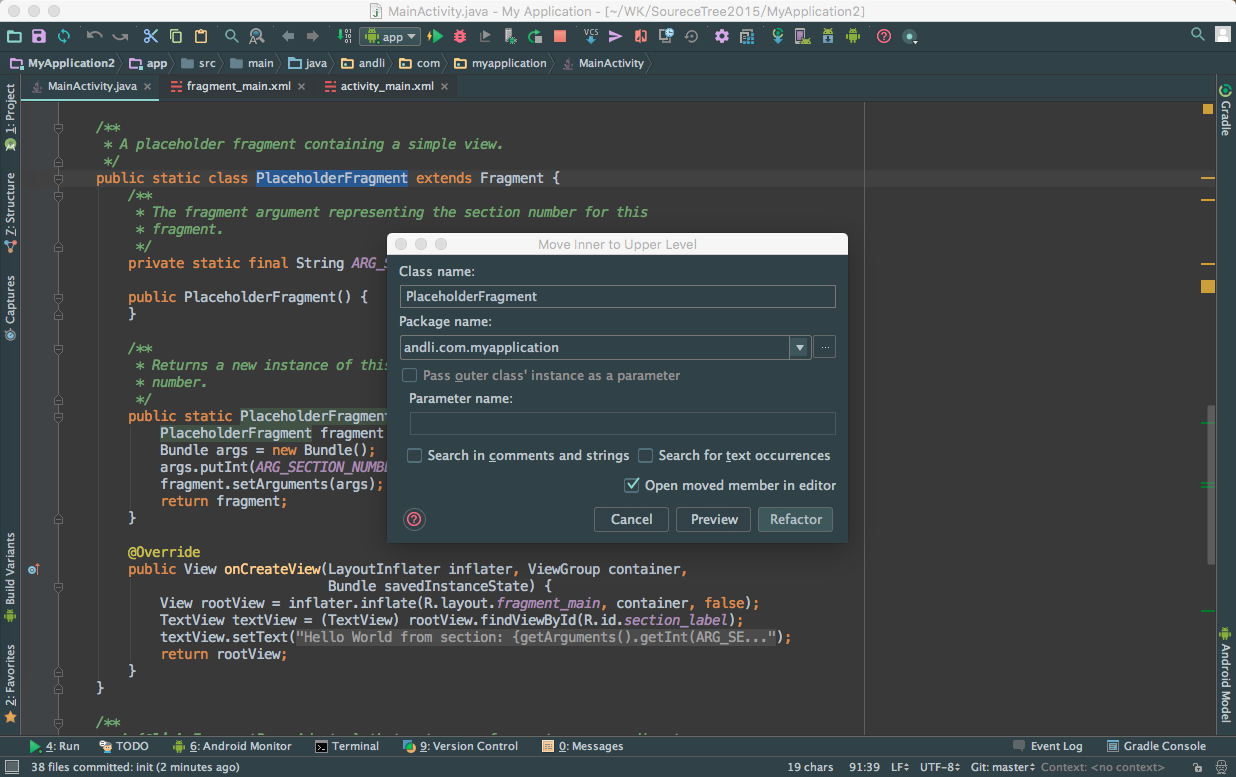Click Search Everywhere magnifier at top right
Viewport: 1236px width, 777px height.
click(x=1198, y=34)
